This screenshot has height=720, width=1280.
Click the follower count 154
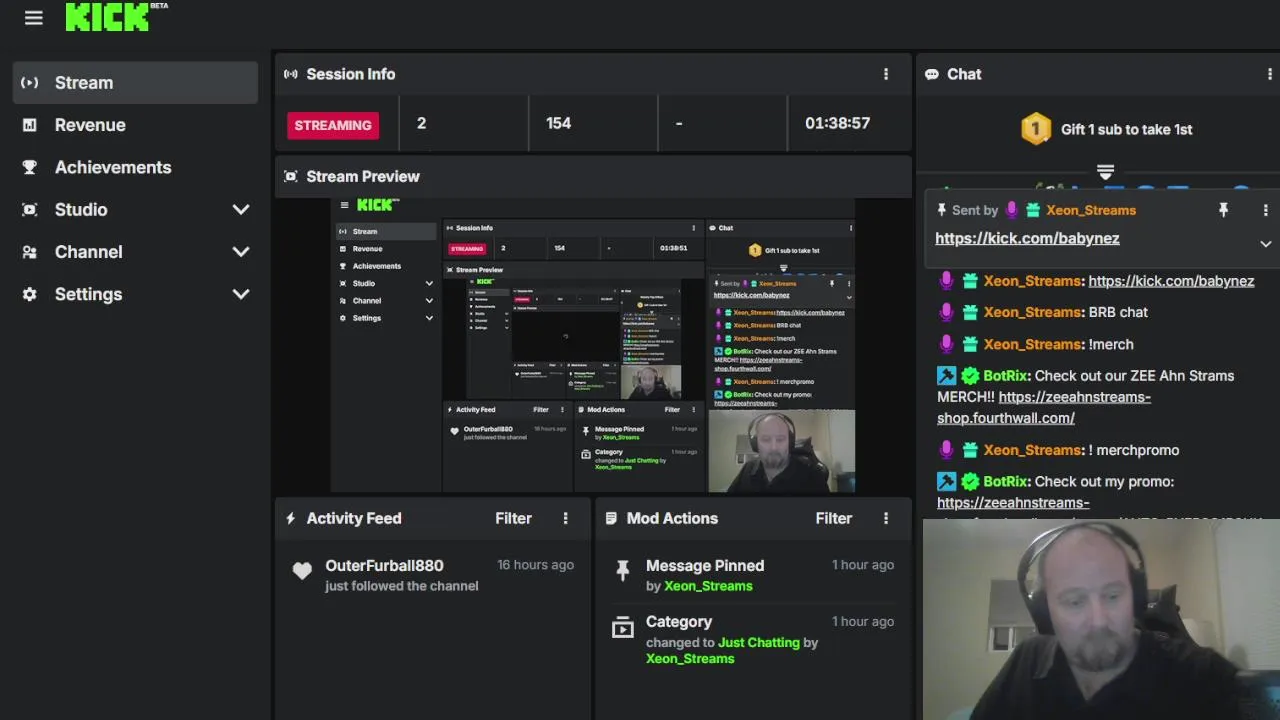pyautogui.click(x=558, y=123)
